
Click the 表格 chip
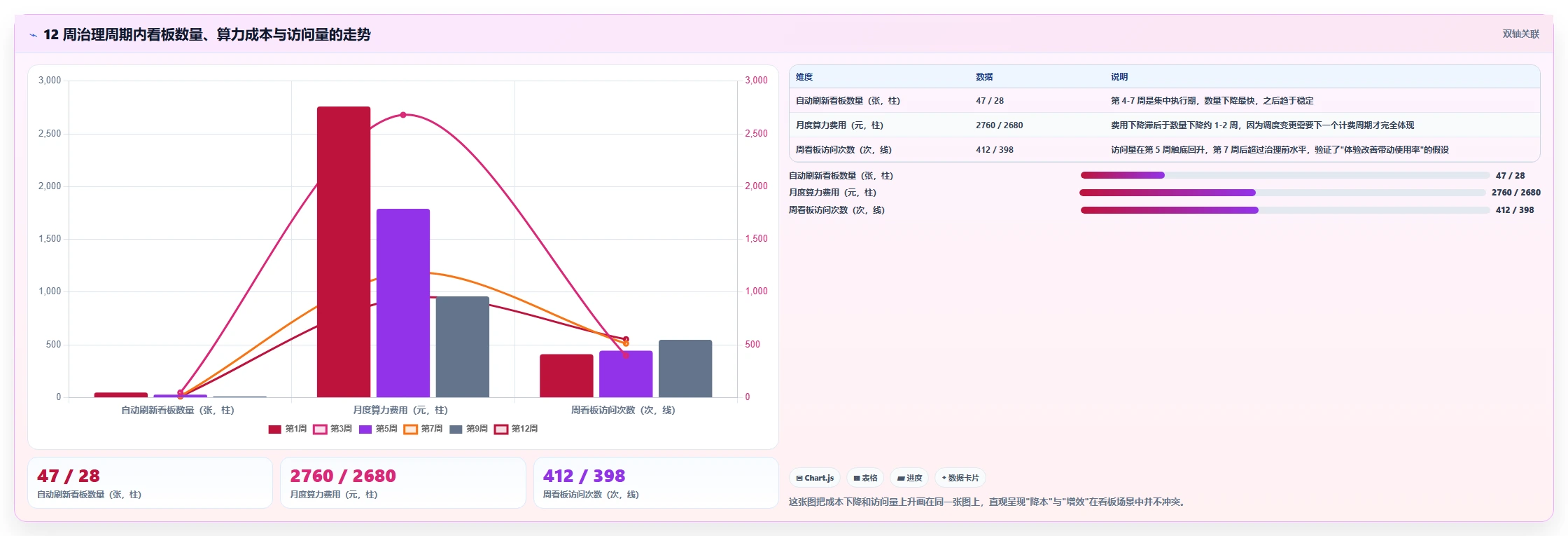click(865, 478)
